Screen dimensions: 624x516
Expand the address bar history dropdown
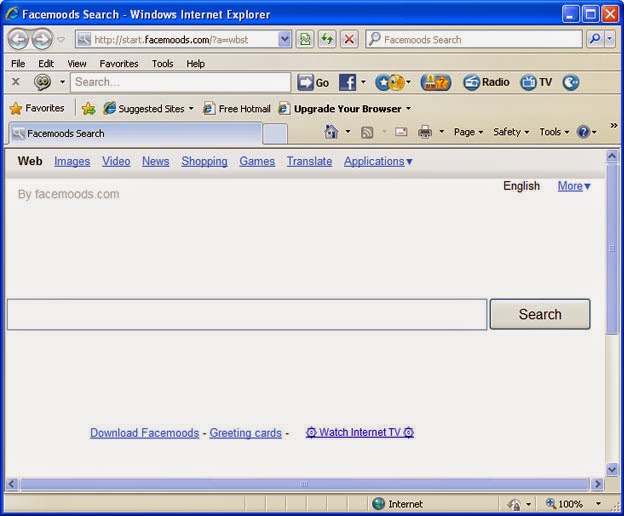[x=285, y=39]
